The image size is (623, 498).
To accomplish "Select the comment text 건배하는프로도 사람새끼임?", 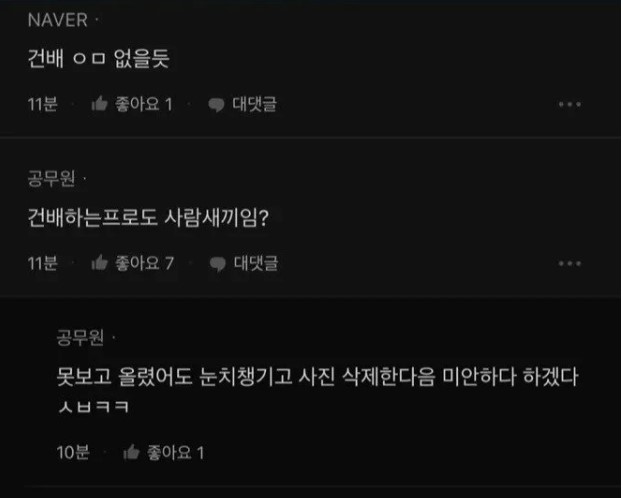I will (149, 217).
